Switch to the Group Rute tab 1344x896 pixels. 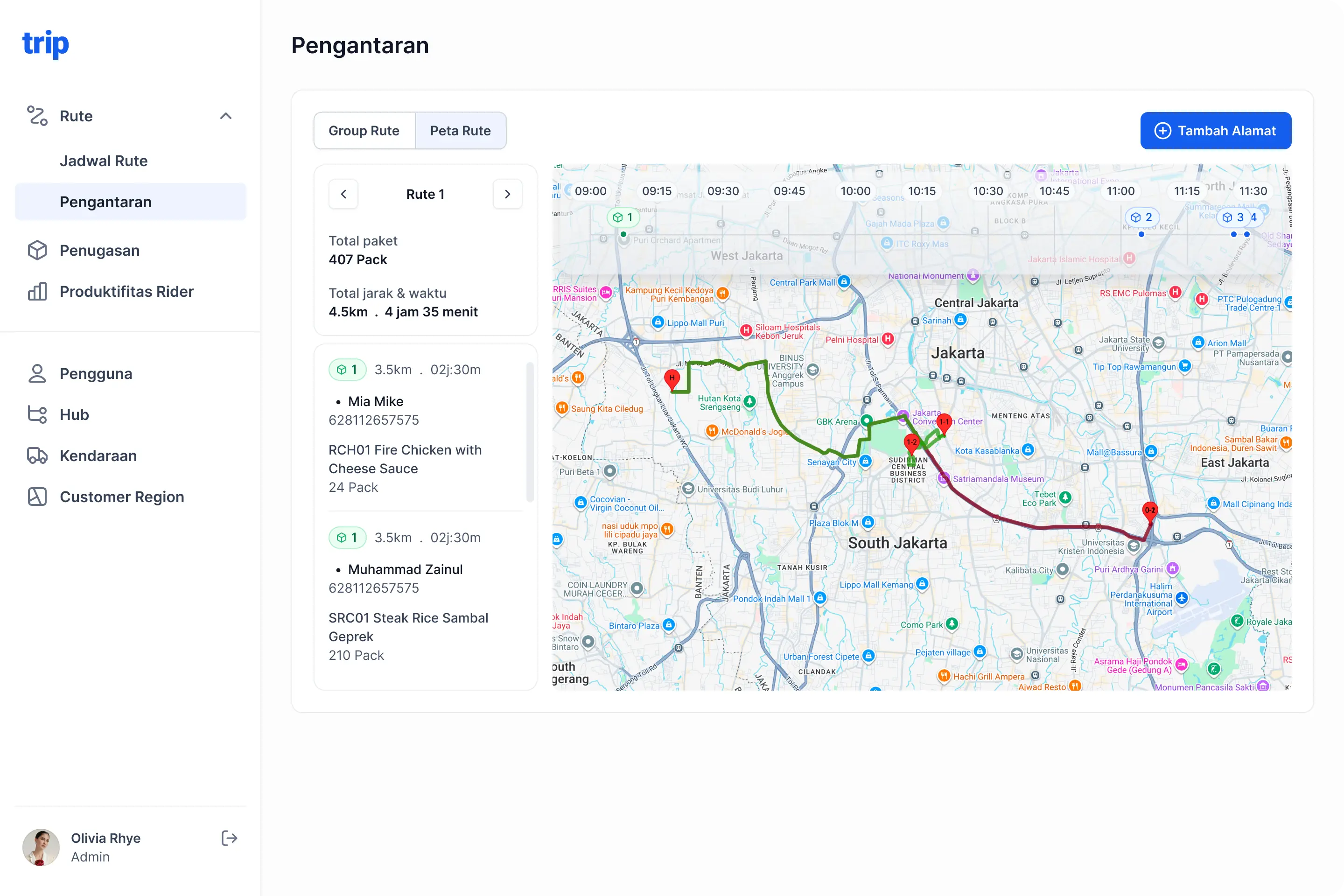(x=364, y=131)
